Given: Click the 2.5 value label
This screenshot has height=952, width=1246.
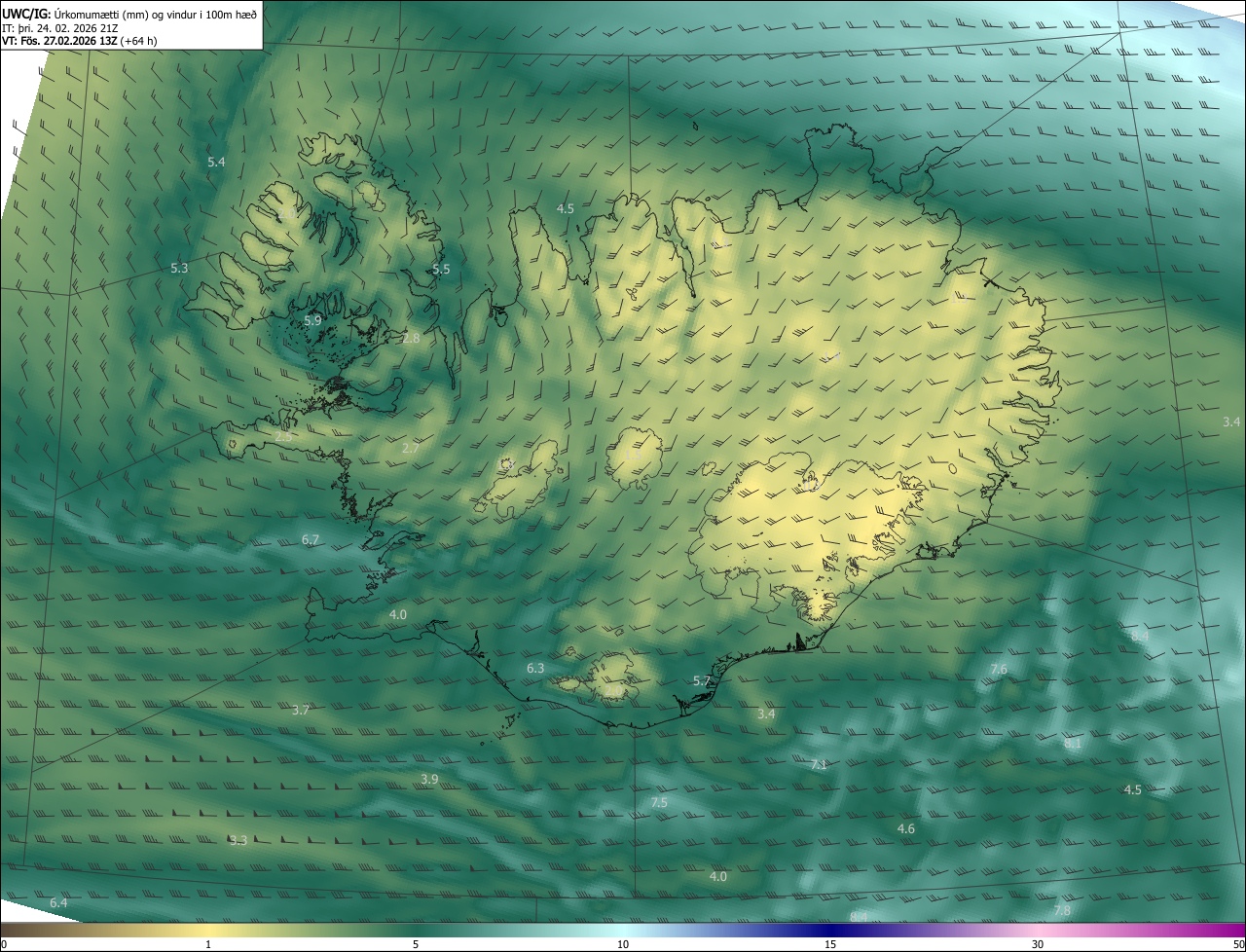Looking at the screenshot, I should 283,437.
